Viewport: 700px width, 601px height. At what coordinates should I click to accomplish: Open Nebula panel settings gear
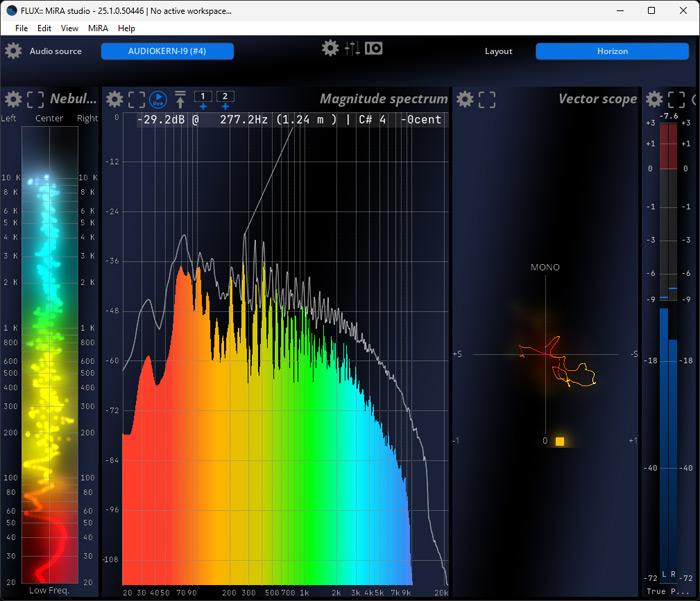(13, 99)
